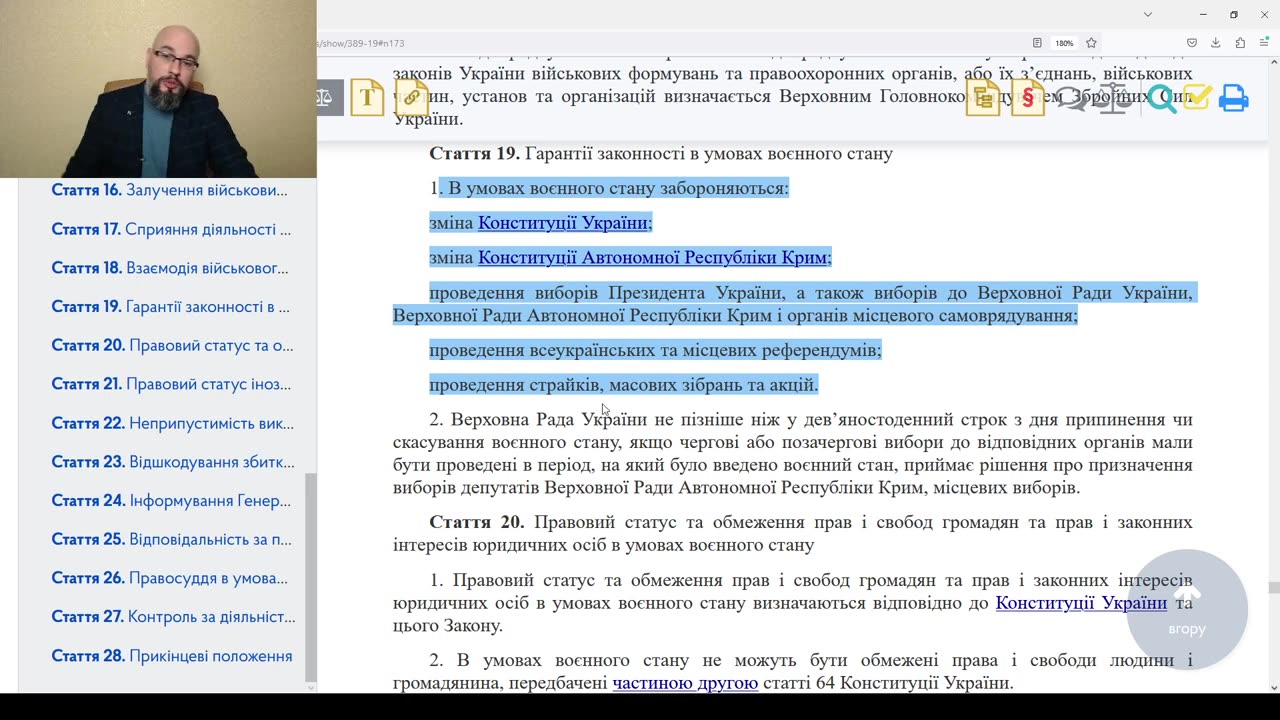Go to Стаття 17 Сприяння діяльності
1280x720 pixels.
click(x=171, y=229)
